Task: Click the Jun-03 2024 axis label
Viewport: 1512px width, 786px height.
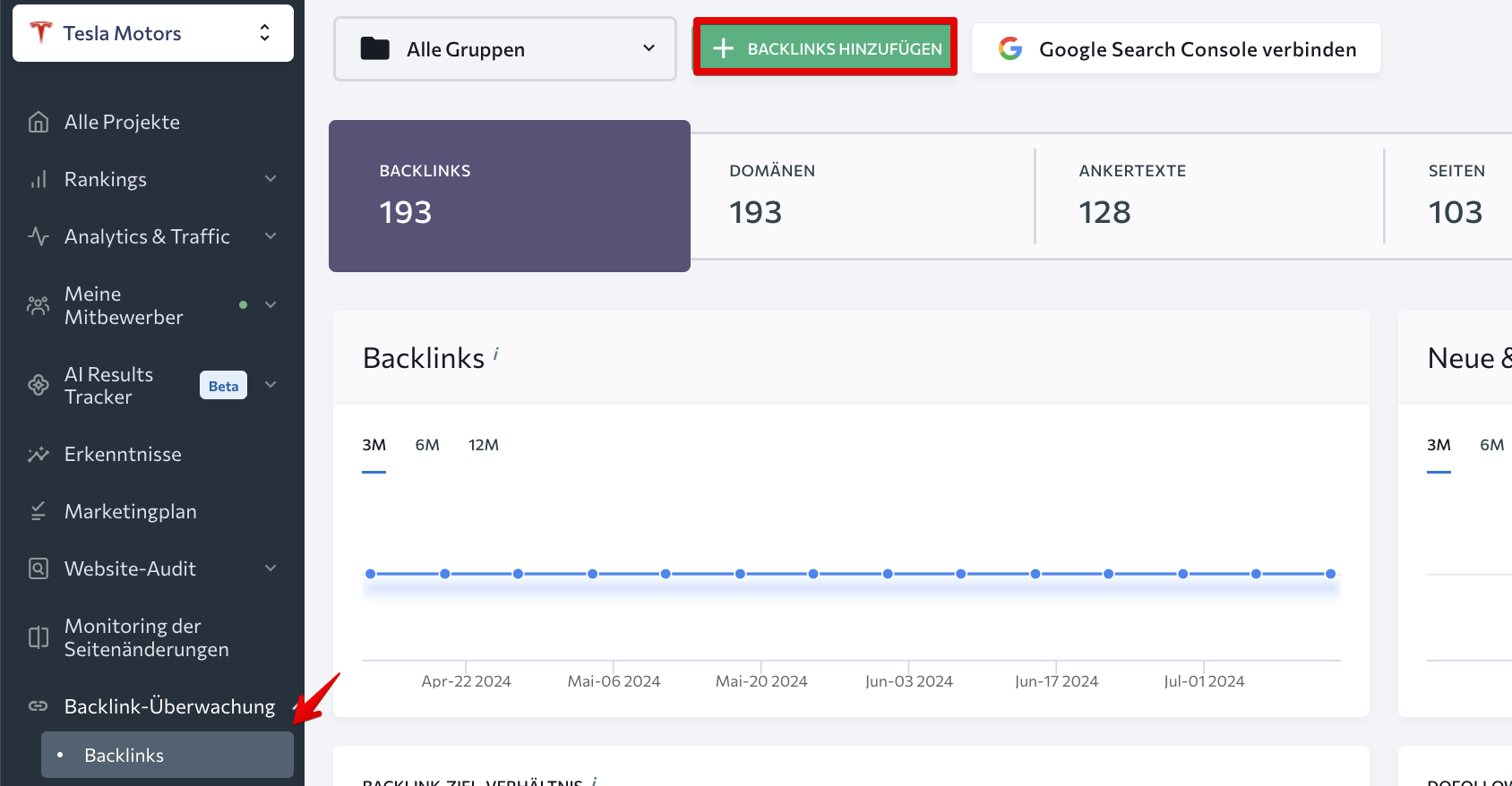Action: click(x=909, y=681)
